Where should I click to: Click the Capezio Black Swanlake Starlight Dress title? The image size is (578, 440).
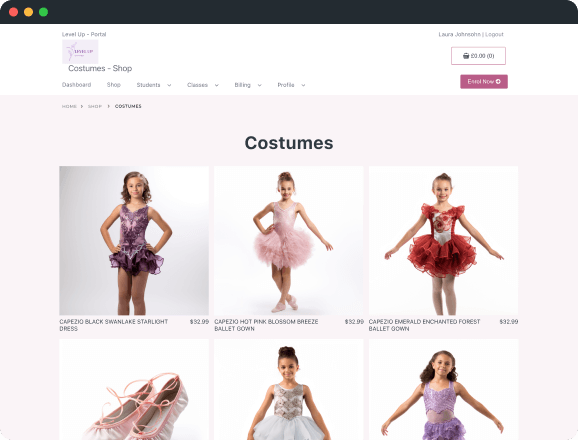114,325
